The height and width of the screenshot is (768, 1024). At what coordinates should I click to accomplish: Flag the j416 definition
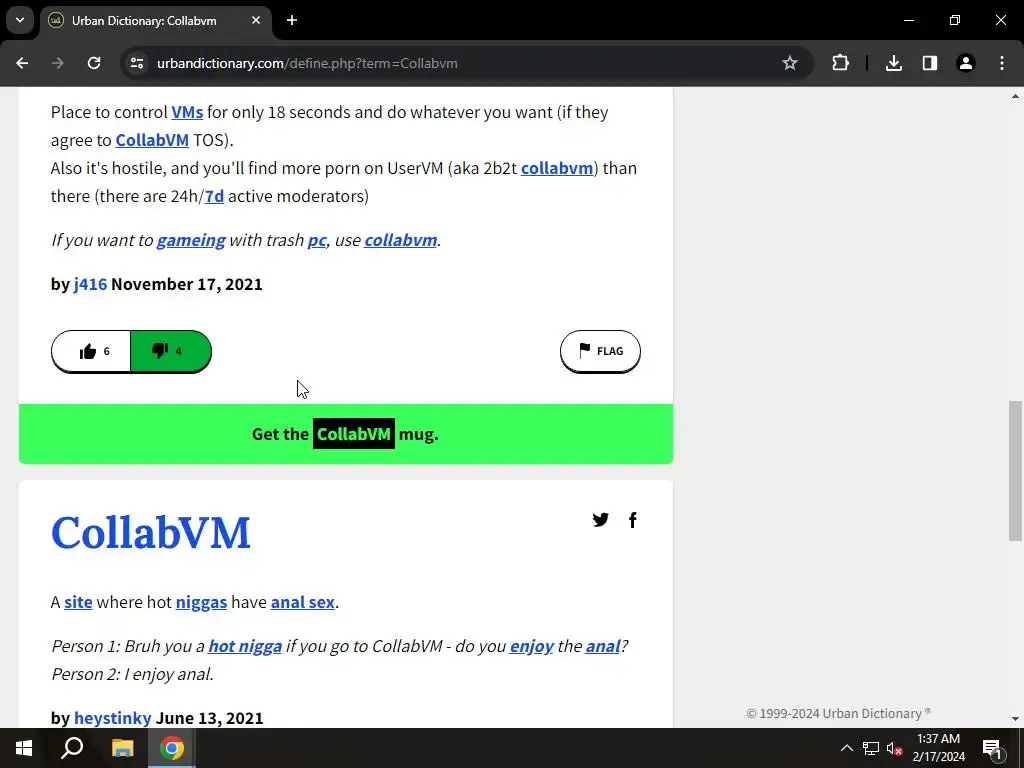[x=600, y=351]
